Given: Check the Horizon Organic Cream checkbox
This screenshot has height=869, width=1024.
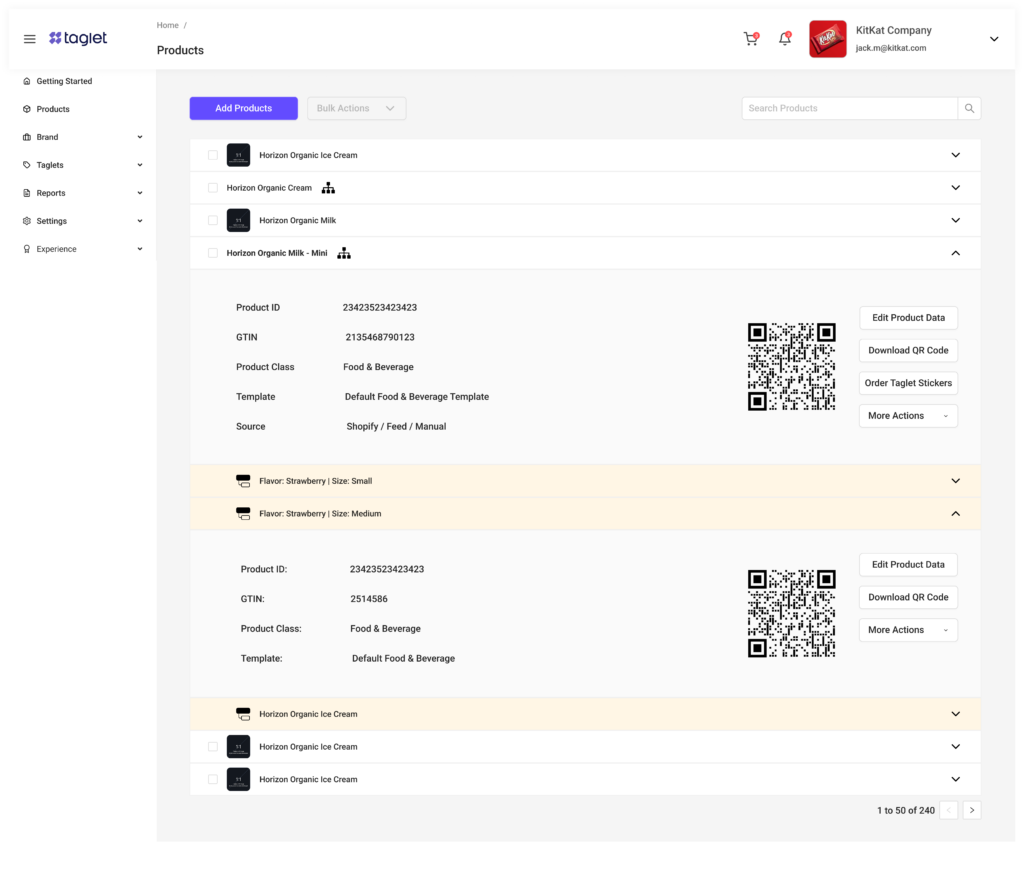Looking at the screenshot, I should pyautogui.click(x=213, y=188).
